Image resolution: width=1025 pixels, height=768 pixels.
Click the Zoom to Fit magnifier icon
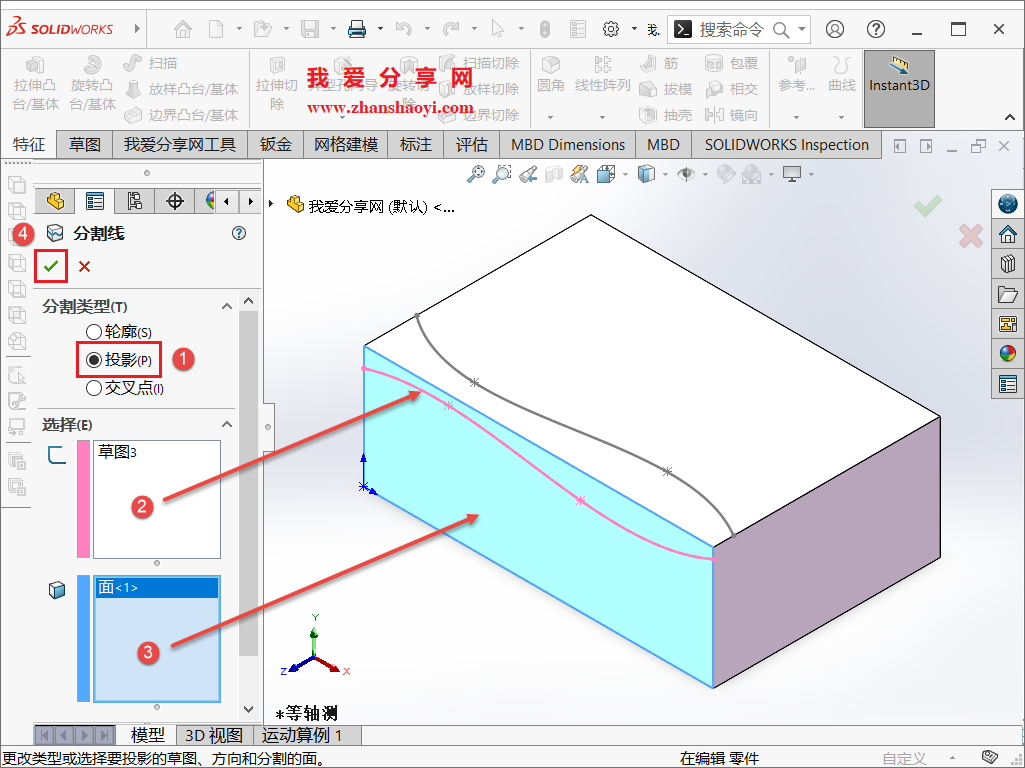coord(476,174)
